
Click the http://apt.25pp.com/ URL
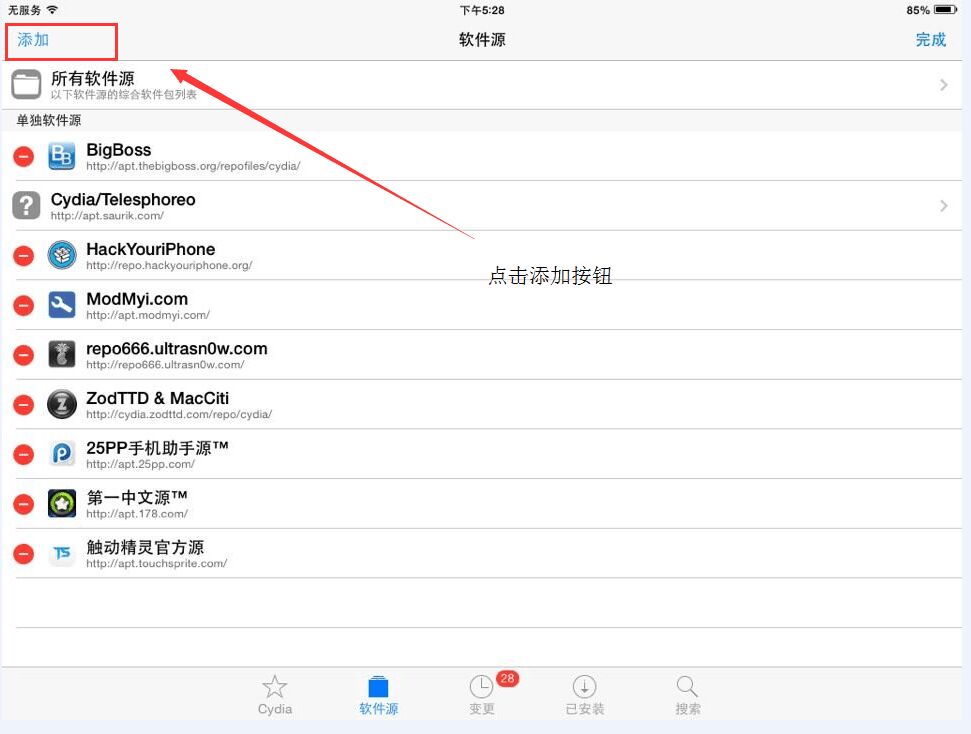141,464
